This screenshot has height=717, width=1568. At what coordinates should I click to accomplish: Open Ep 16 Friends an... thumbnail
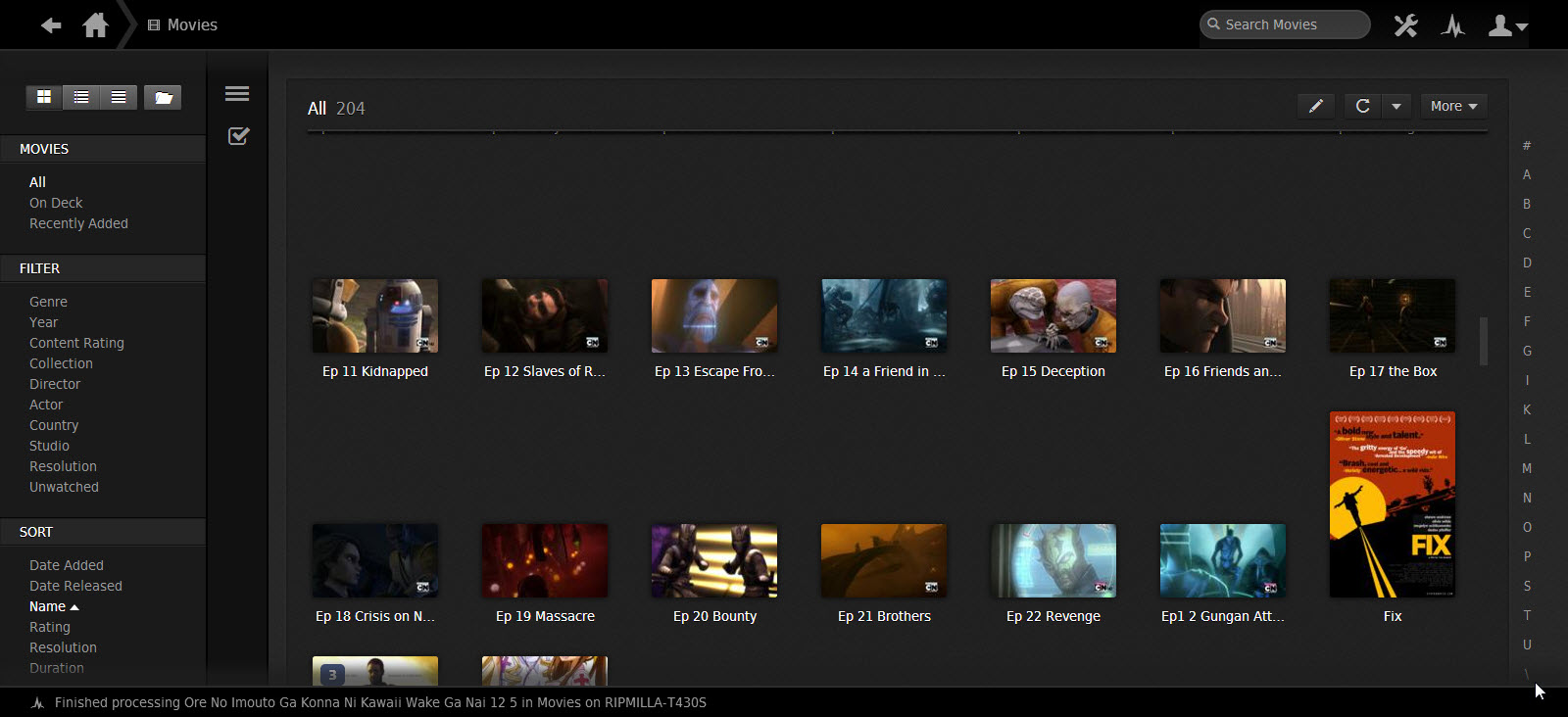pyautogui.click(x=1223, y=315)
